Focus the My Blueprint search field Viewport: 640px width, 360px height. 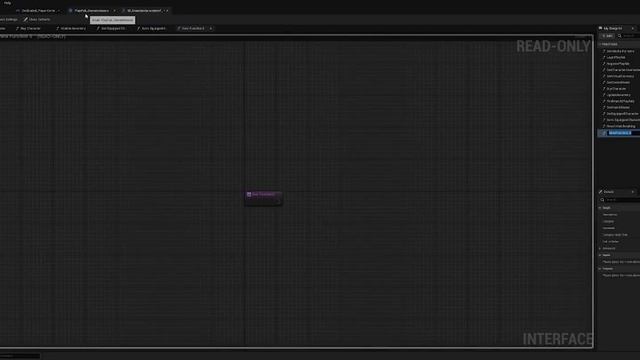629,36
